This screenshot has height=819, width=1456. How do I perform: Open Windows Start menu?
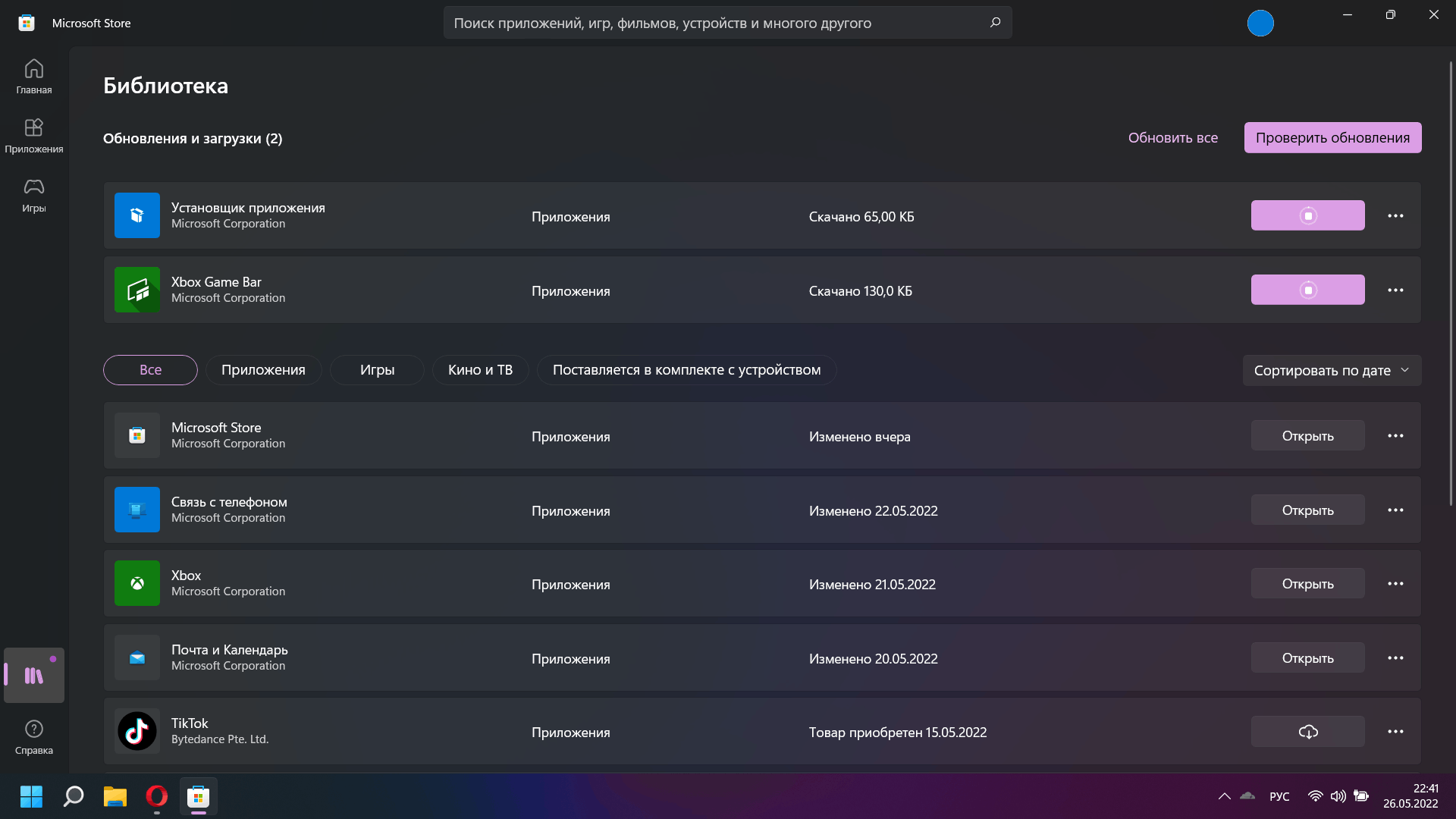pyautogui.click(x=31, y=796)
